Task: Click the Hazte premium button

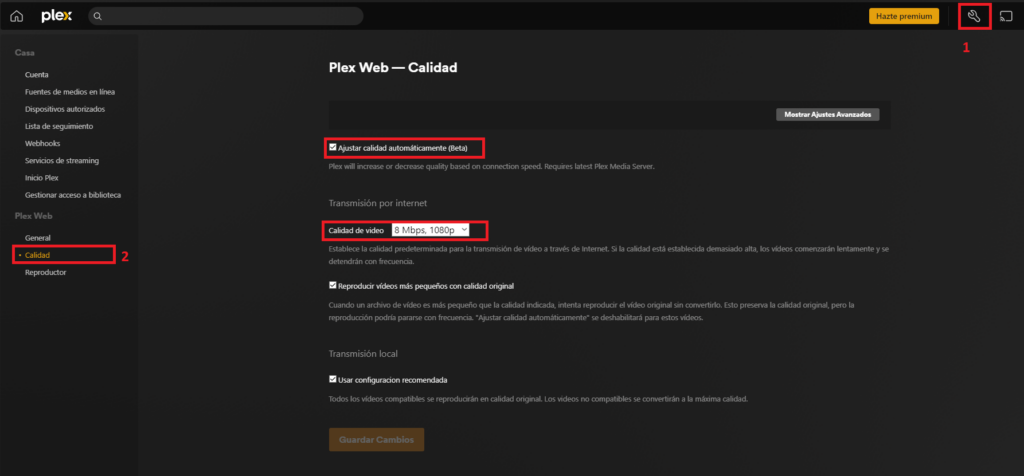Action: pos(904,16)
